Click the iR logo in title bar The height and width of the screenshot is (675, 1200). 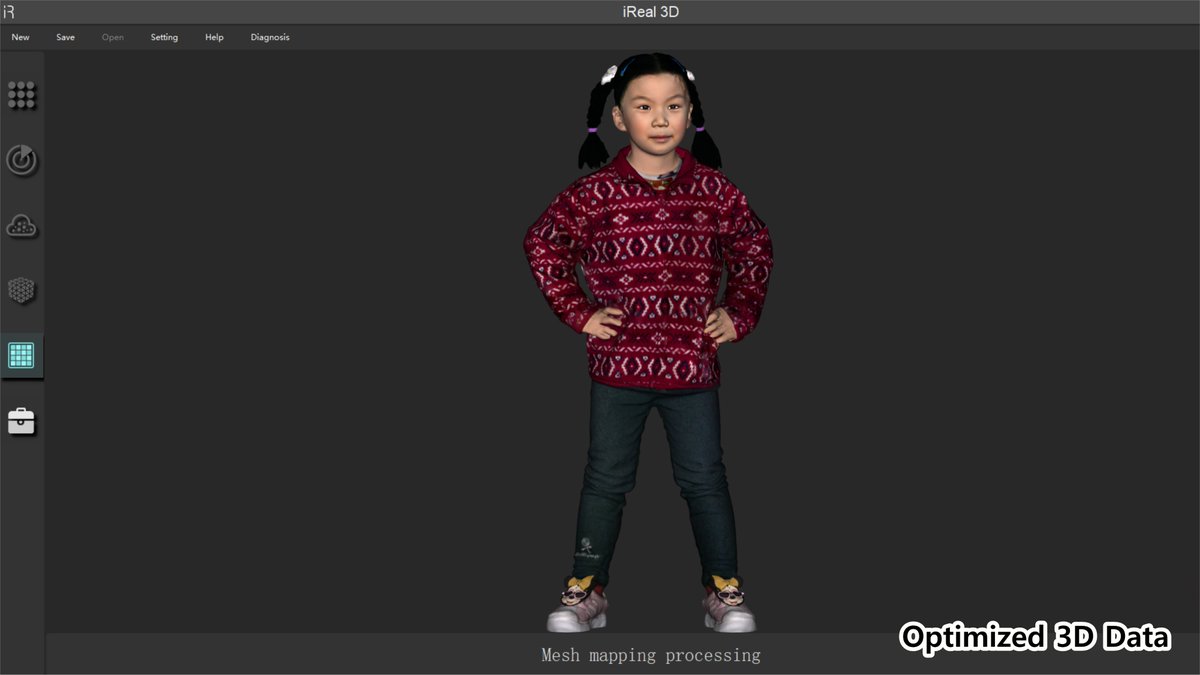tap(9, 12)
